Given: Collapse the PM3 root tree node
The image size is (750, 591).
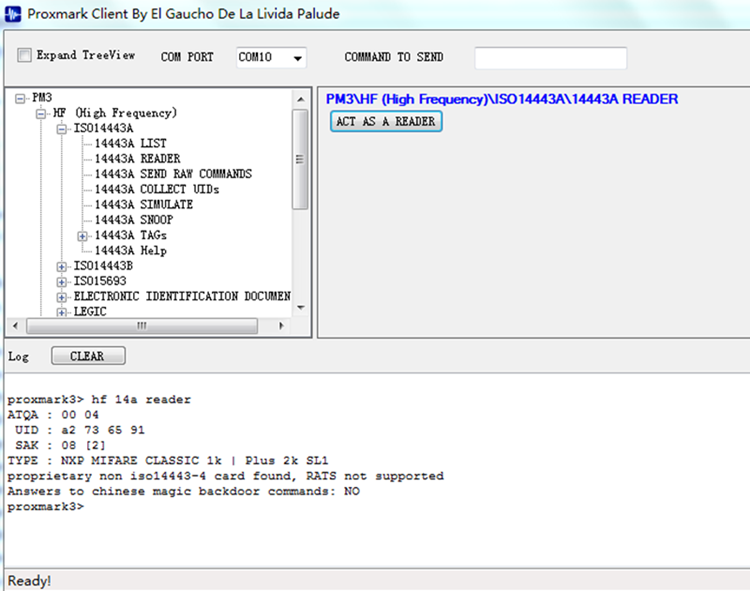Looking at the screenshot, I should (x=21, y=98).
